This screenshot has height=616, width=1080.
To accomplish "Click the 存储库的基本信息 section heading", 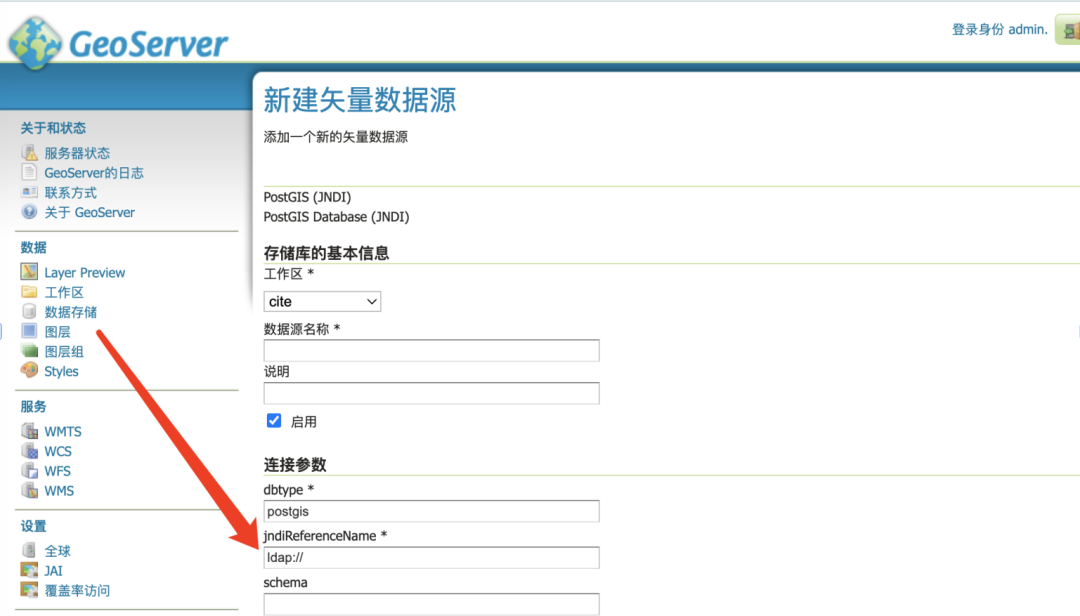I will (x=326, y=253).
